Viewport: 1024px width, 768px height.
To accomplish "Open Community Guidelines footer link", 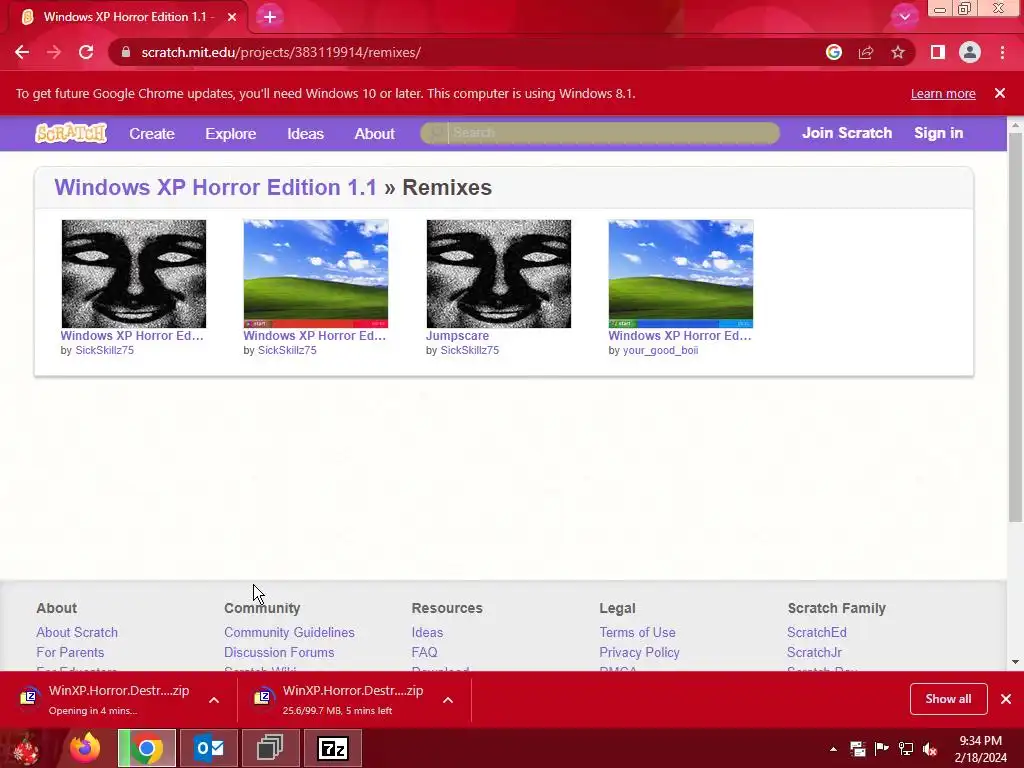I will (x=289, y=632).
